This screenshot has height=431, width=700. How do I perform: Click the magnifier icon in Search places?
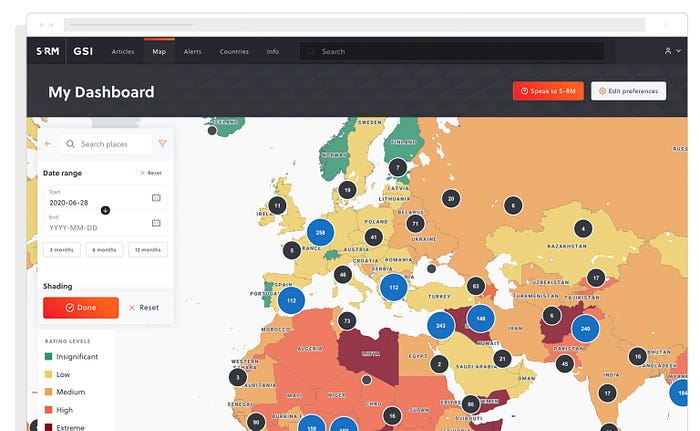[70, 144]
